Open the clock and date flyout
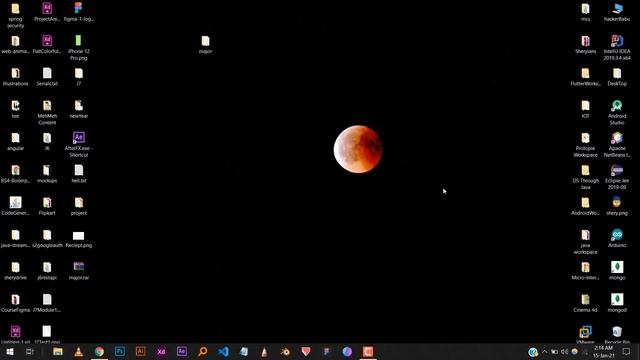Viewport: 640px width, 360px height. 604,351
